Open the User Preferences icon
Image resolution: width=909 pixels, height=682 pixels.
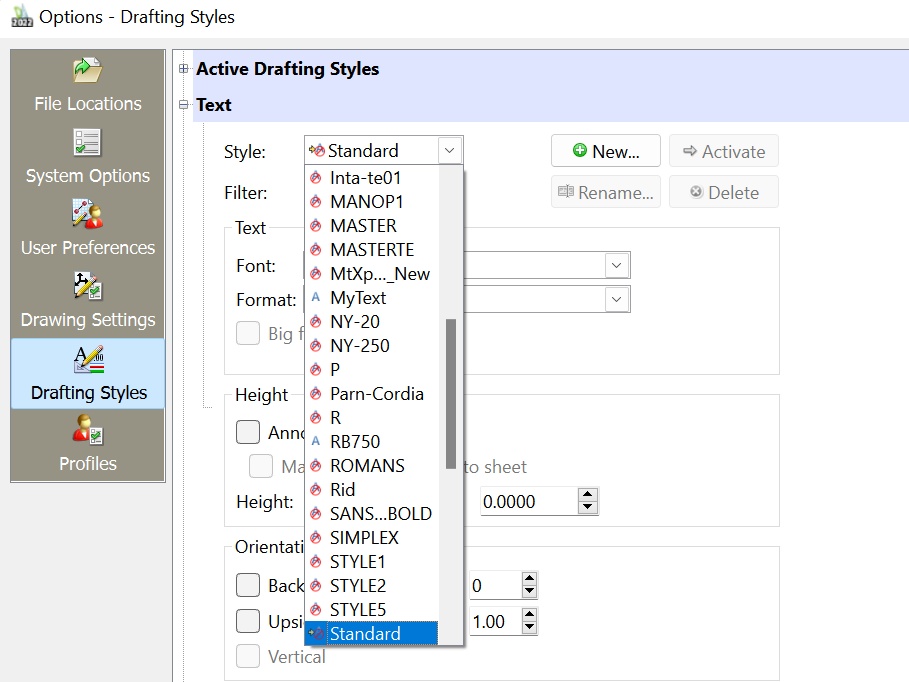click(x=88, y=214)
